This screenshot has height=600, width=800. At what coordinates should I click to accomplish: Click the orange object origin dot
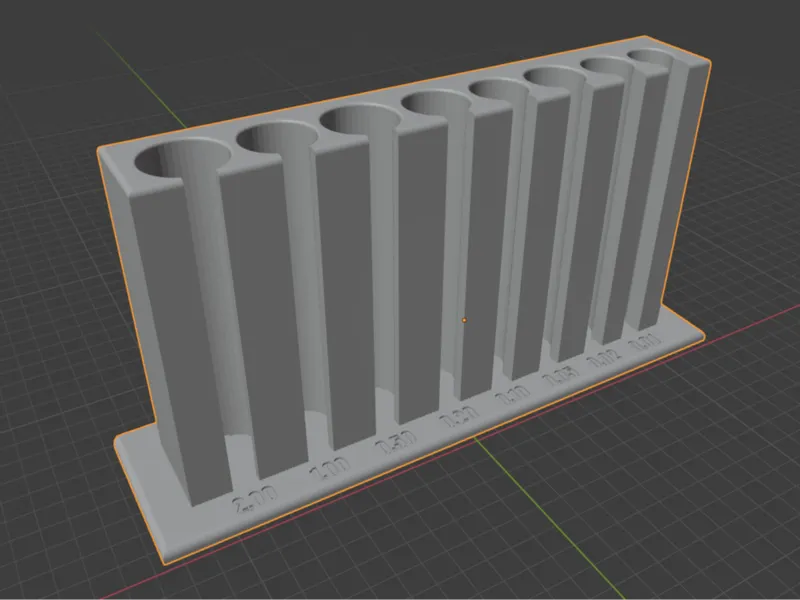pyautogui.click(x=464, y=320)
